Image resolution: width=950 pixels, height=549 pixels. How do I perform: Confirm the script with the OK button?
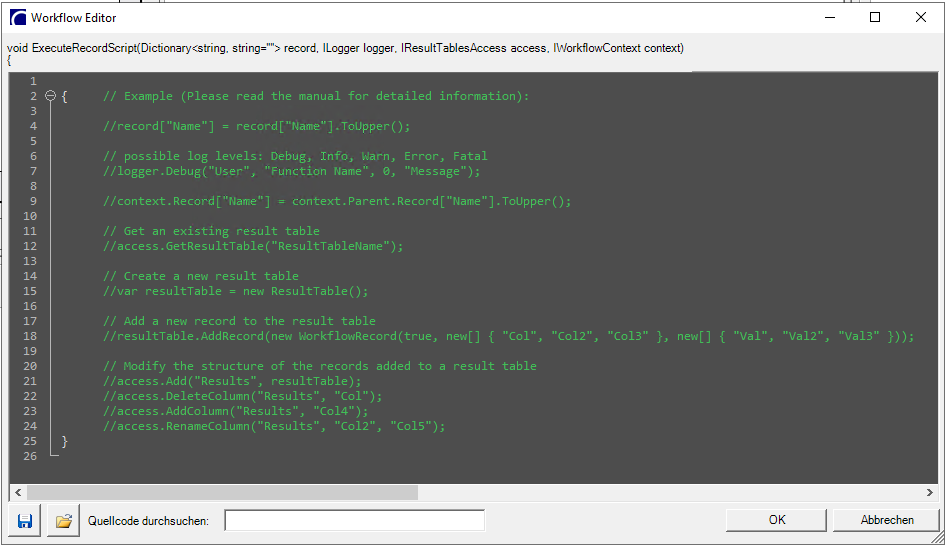pos(777,520)
